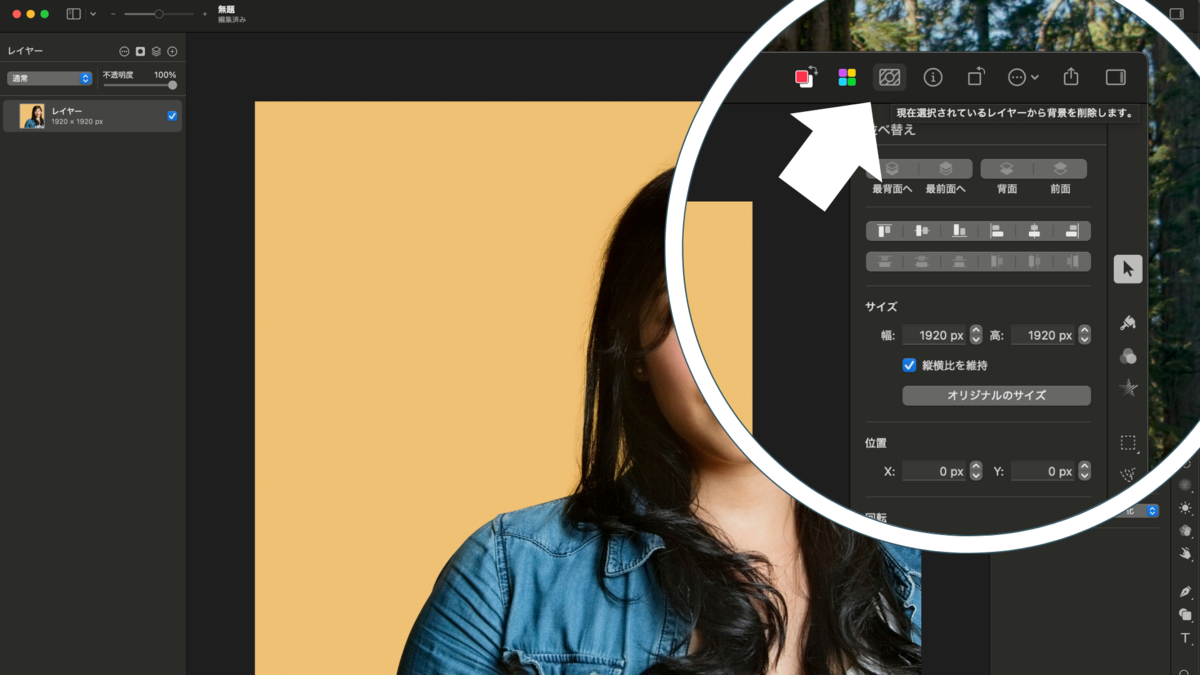Open the ellipsis more-options dropdown in toolbar
The image size is (1200, 675).
[1023, 77]
